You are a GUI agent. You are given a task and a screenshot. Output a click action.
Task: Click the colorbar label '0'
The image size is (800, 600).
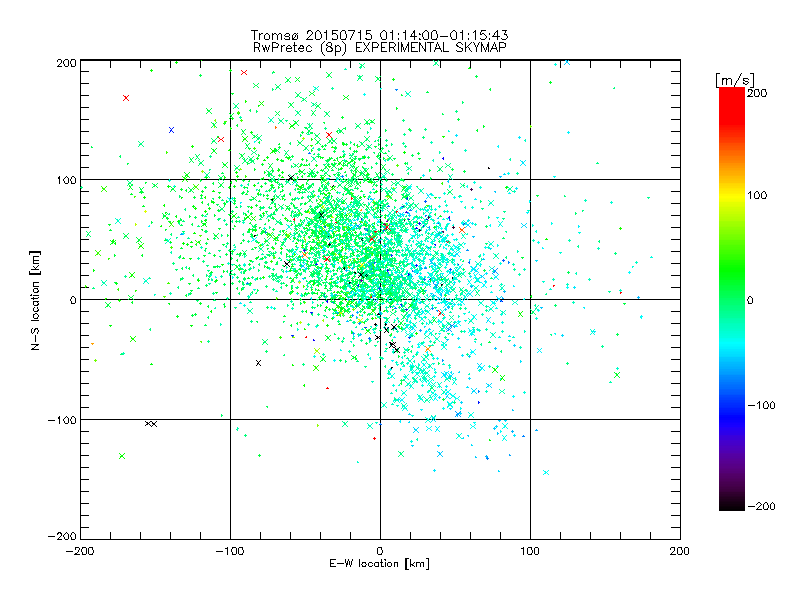[x=750, y=300]
